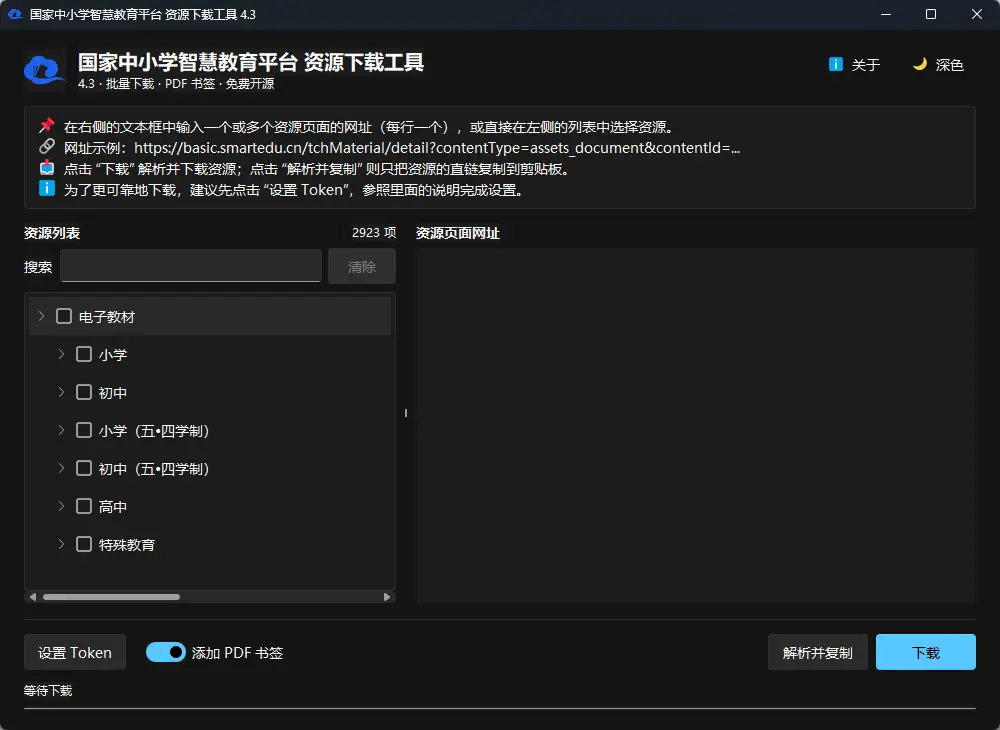Maximize the window
Screen dimensions: 1000x730
(x=930, y=14)
